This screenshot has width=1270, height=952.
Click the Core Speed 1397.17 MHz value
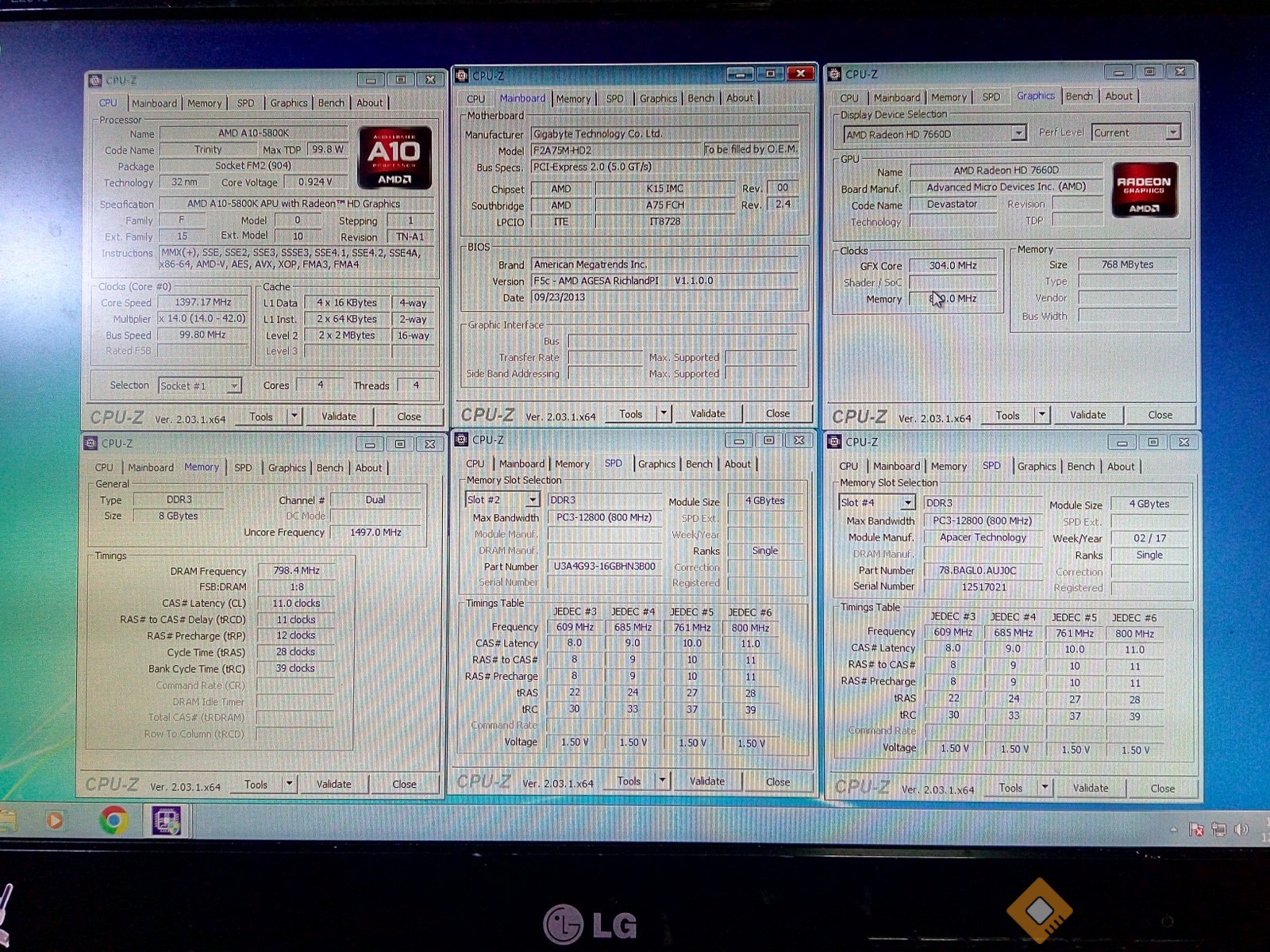(x=203, y=302)
